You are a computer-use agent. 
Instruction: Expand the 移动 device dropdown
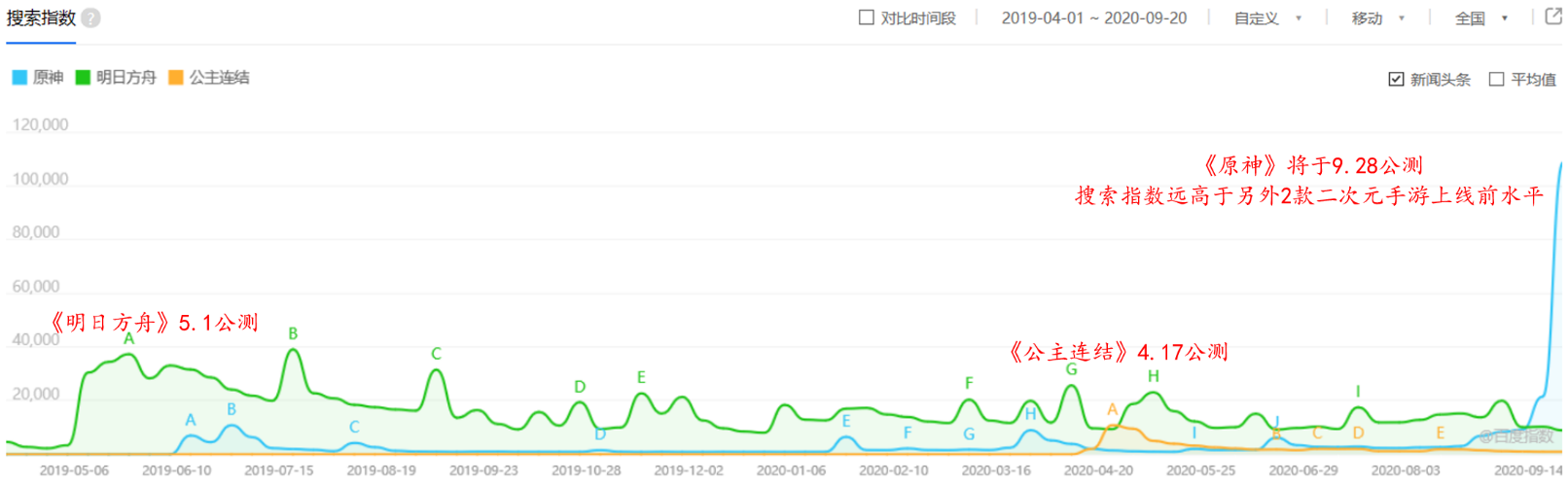click(1377, 18)
